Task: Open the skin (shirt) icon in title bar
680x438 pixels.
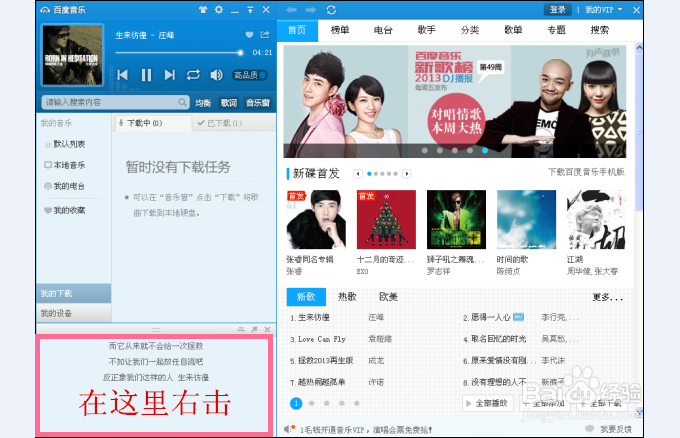Action: [x=203, y=10]
